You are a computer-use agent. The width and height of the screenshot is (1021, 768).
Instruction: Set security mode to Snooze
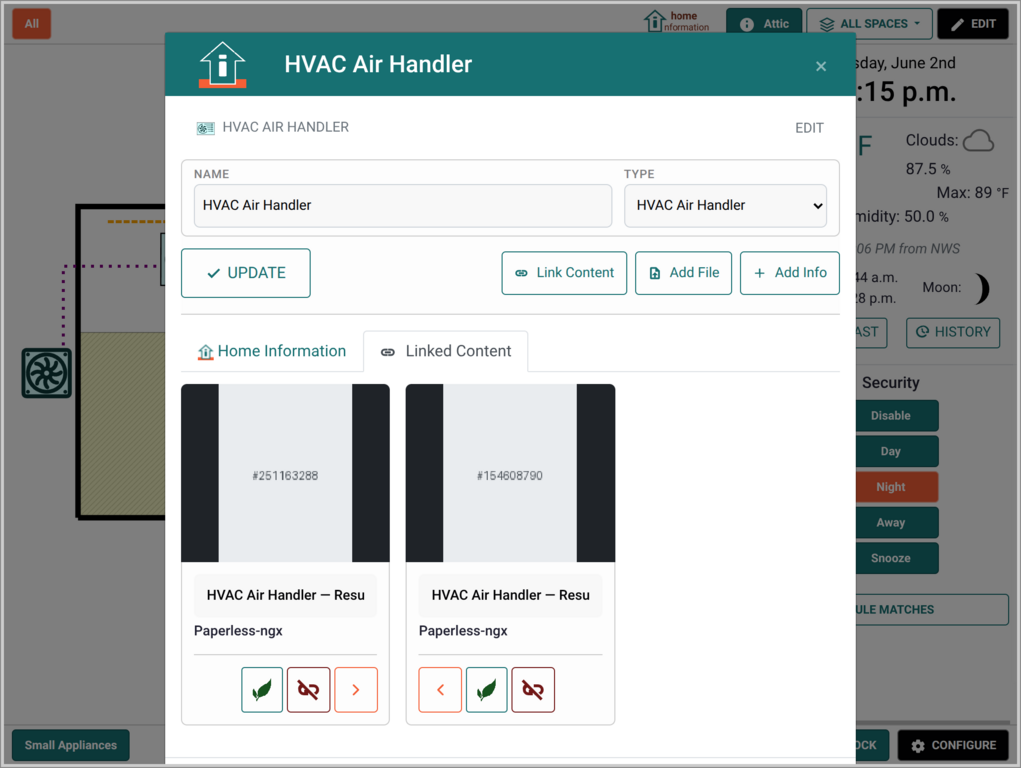[x=896, y=558]
